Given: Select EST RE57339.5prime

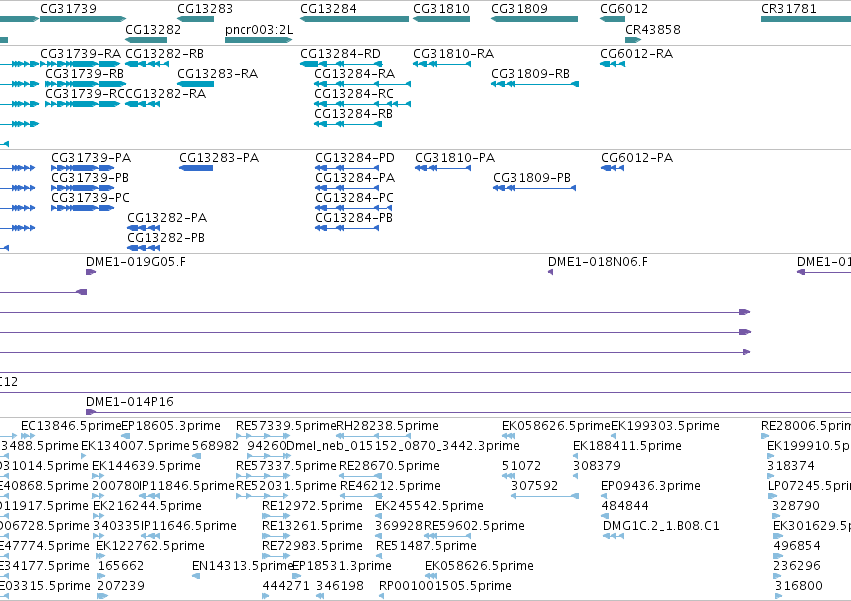Looking at the screenshot, I should 261,436.
